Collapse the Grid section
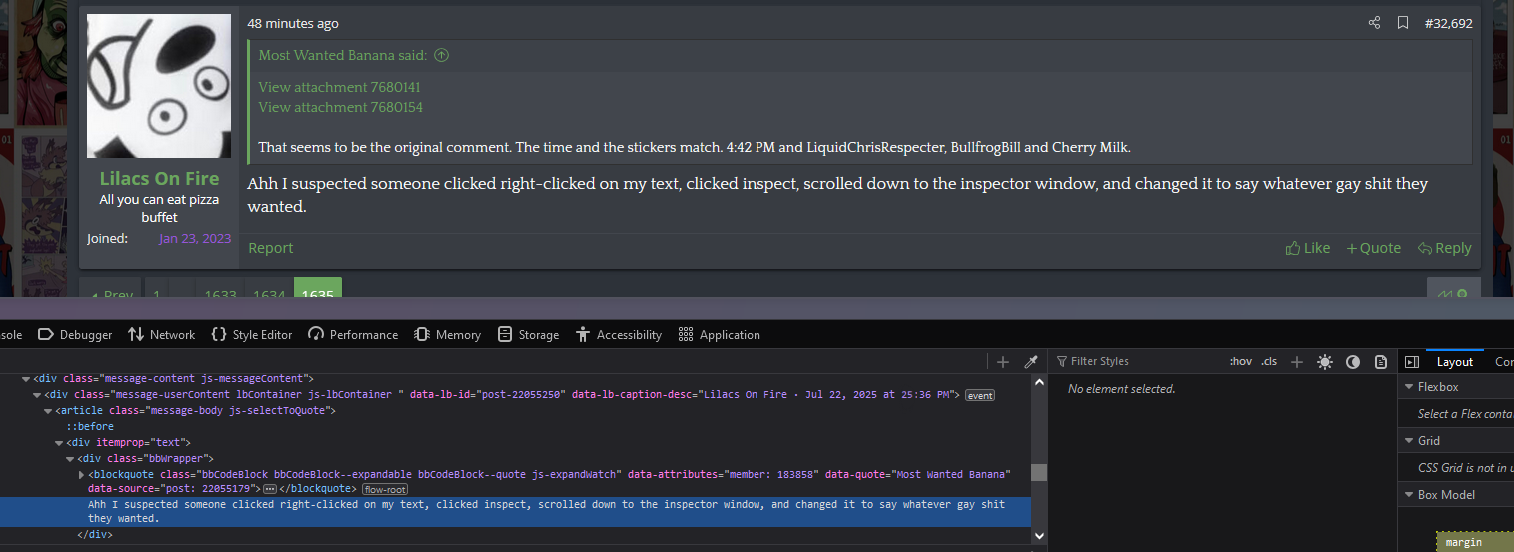The height and width of the screenshot is (552, 1514). pyautogui.click(x=1409, y=440)
